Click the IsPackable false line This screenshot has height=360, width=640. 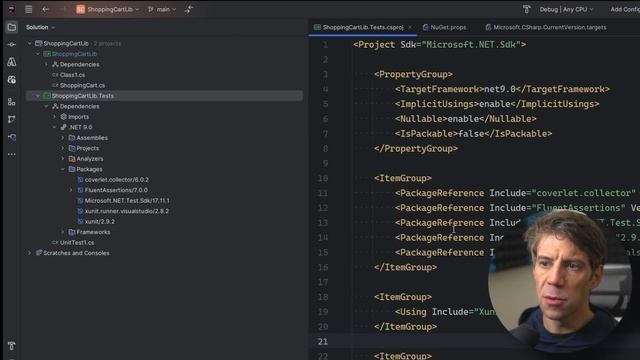[473, 133]
